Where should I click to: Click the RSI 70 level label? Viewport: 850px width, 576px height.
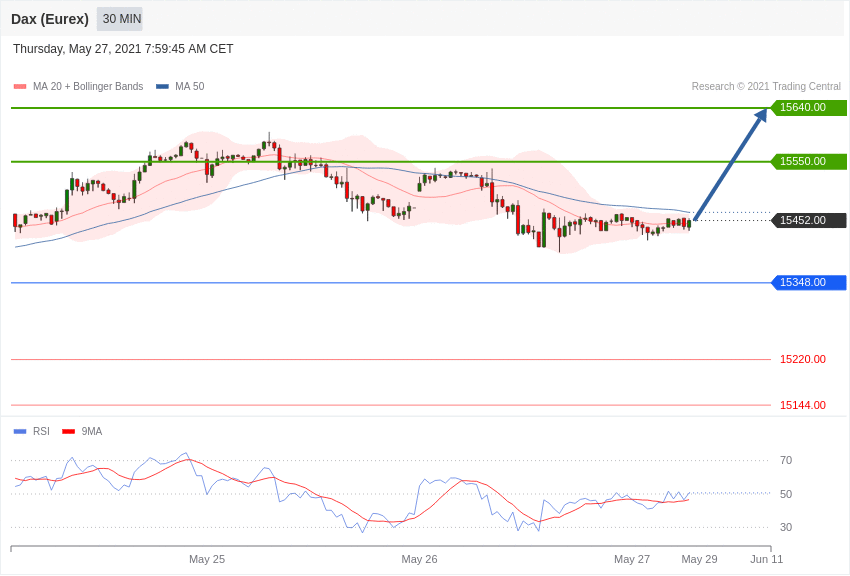pyautogui.click(x=785, y=461)
